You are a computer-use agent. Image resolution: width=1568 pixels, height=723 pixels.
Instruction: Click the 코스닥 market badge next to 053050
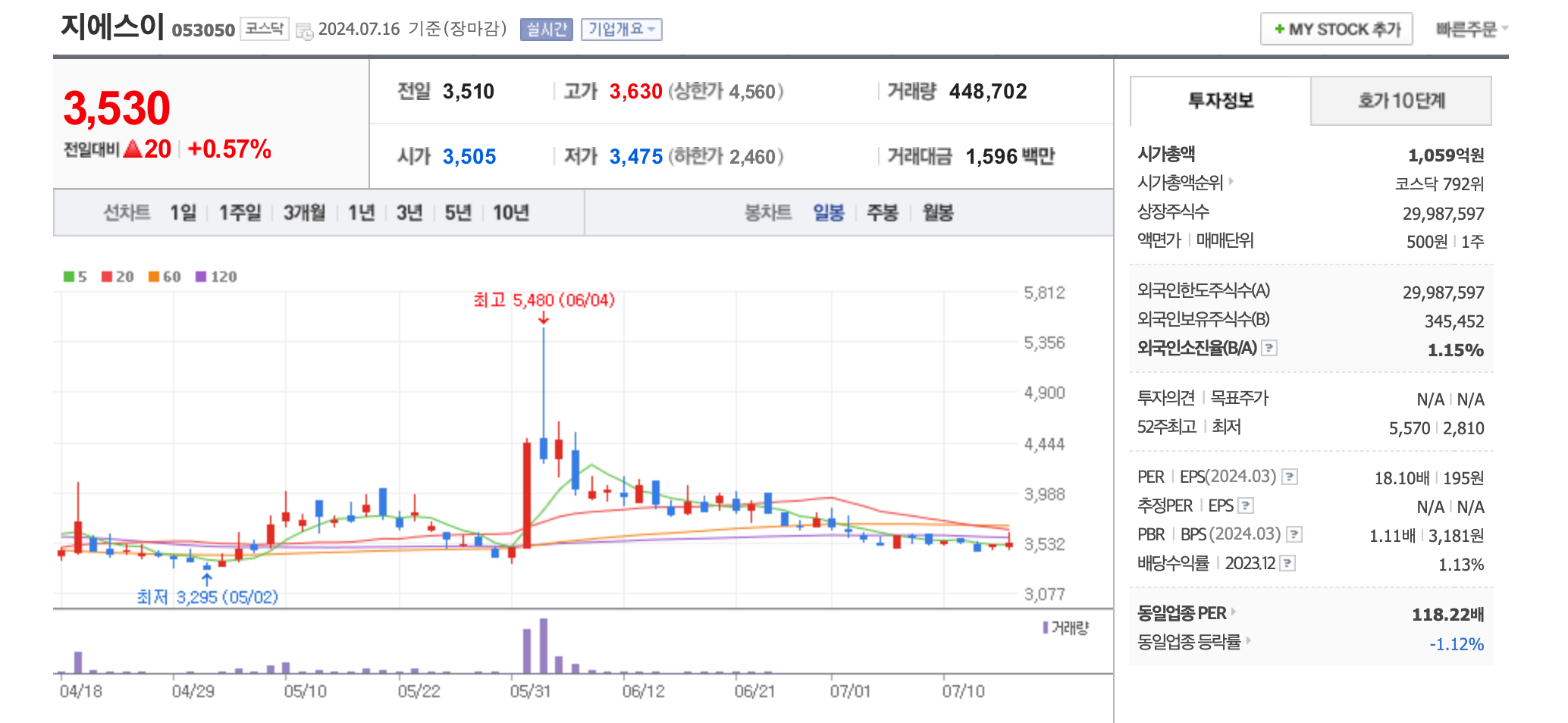click(265, 30)
